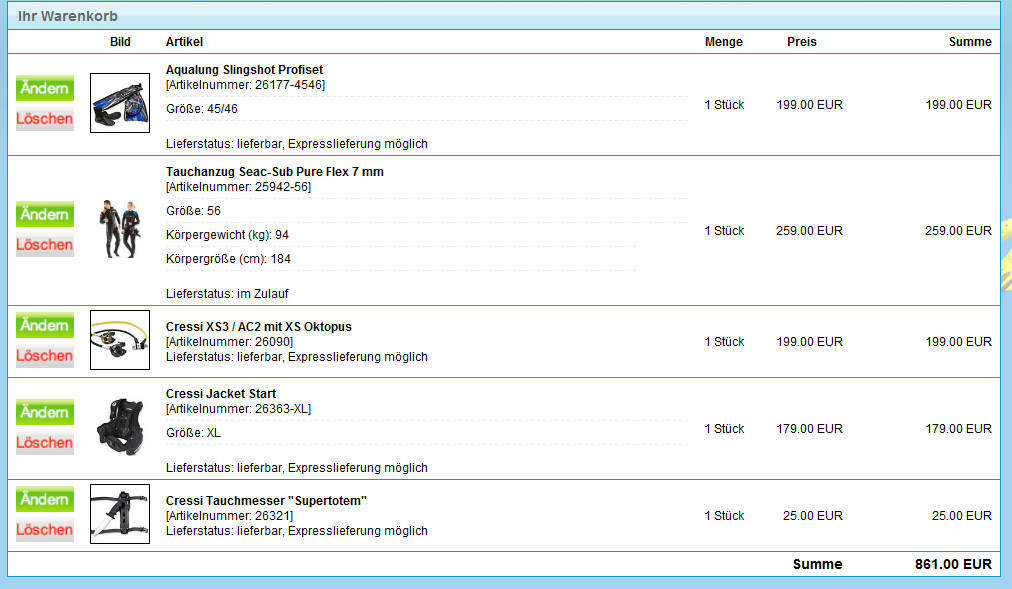Click Löschen for Cressi Jacket Start

click(x=45, y=443)
